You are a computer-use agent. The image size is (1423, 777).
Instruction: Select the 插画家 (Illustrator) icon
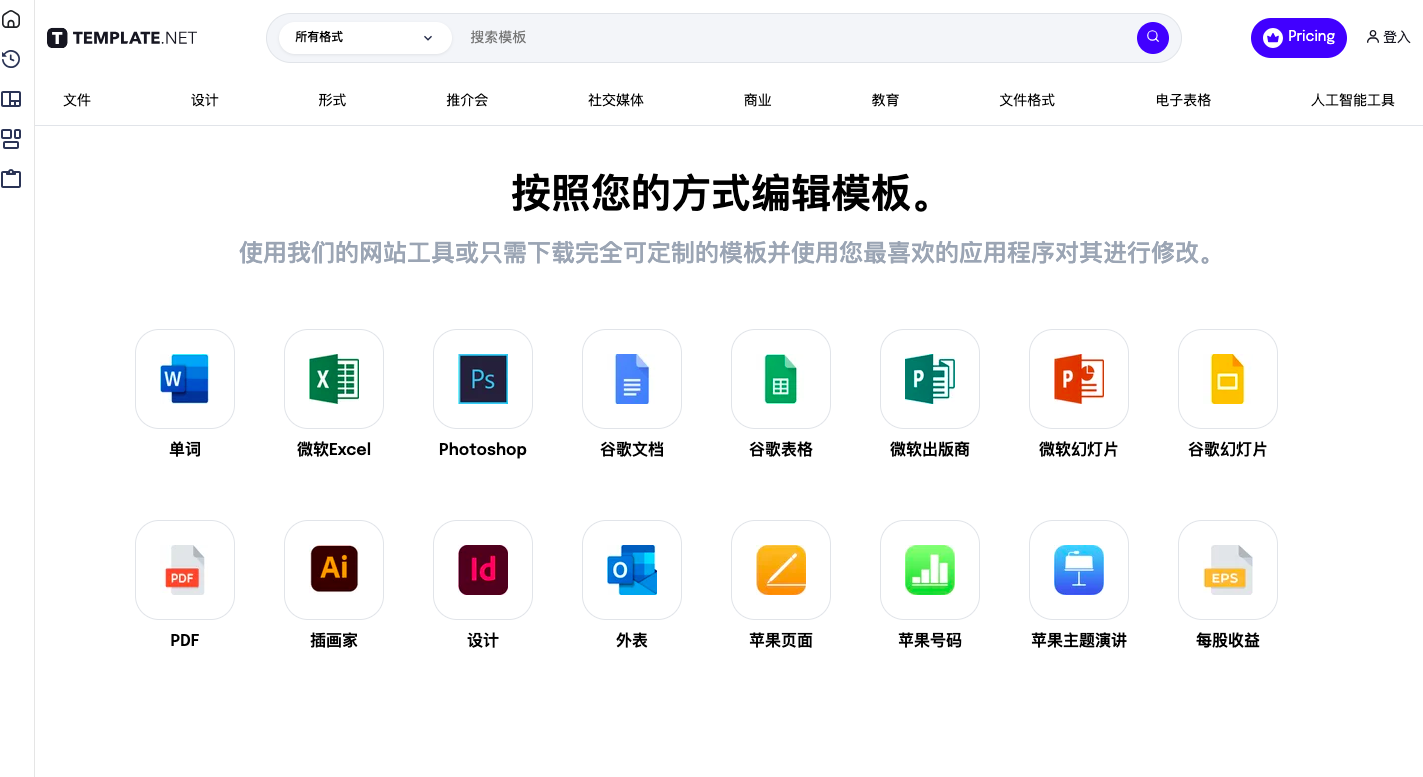333,570
